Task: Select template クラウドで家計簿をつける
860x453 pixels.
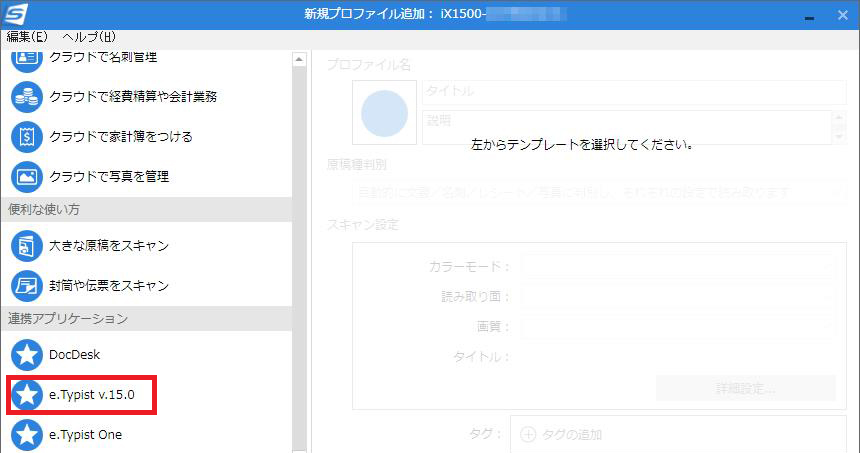Action: 121,137
